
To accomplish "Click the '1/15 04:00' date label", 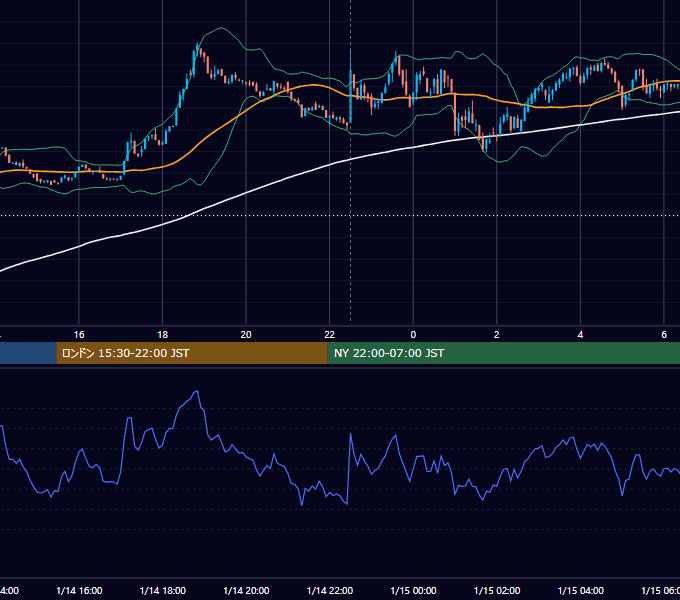I will tap(581, 591).
